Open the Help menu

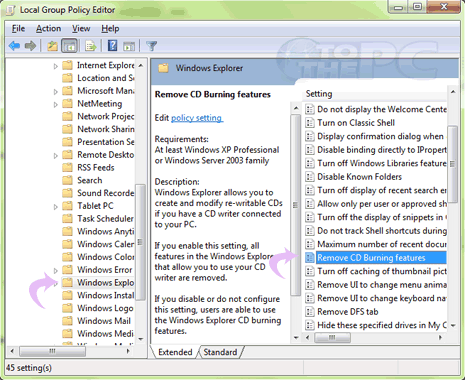point(110,29)
